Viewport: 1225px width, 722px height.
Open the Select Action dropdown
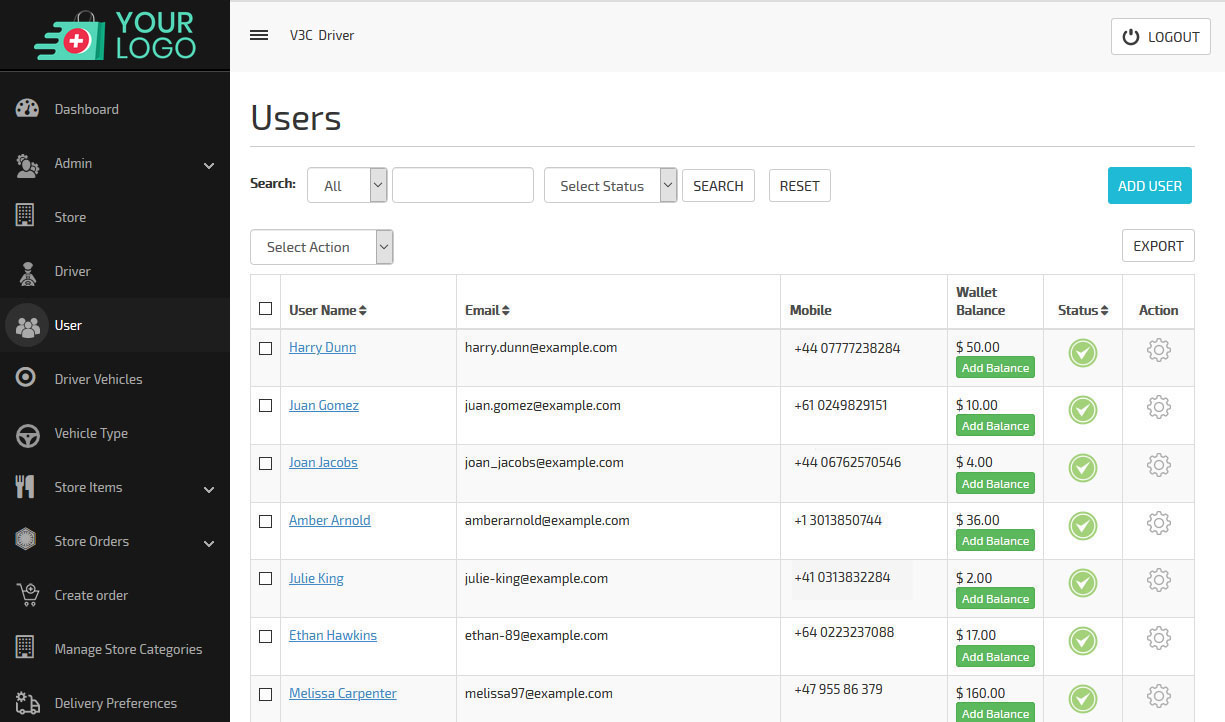(x=321, y=247)
